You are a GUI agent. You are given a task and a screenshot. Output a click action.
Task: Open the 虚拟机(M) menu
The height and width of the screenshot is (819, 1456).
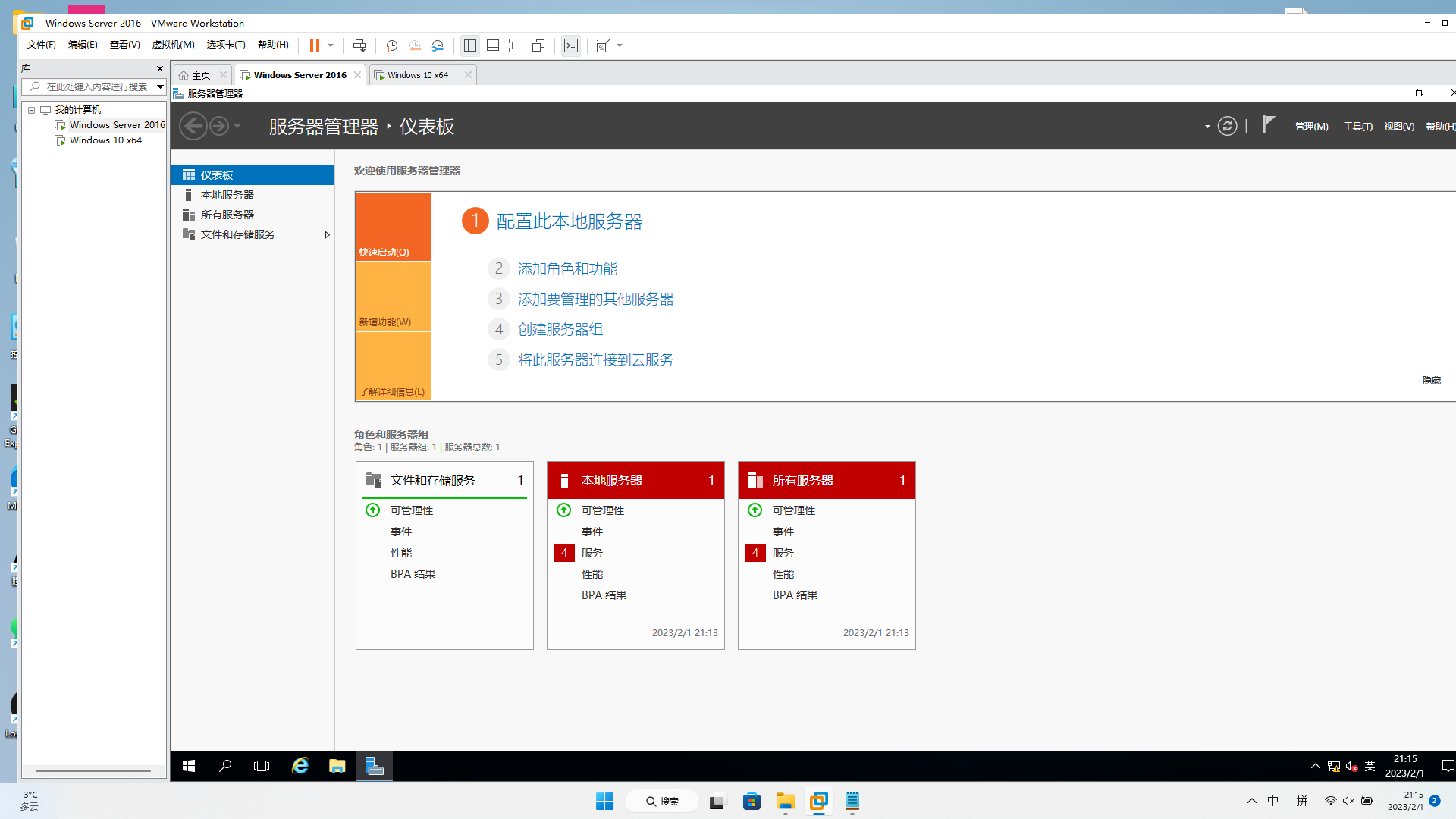[x=173, y=45]
